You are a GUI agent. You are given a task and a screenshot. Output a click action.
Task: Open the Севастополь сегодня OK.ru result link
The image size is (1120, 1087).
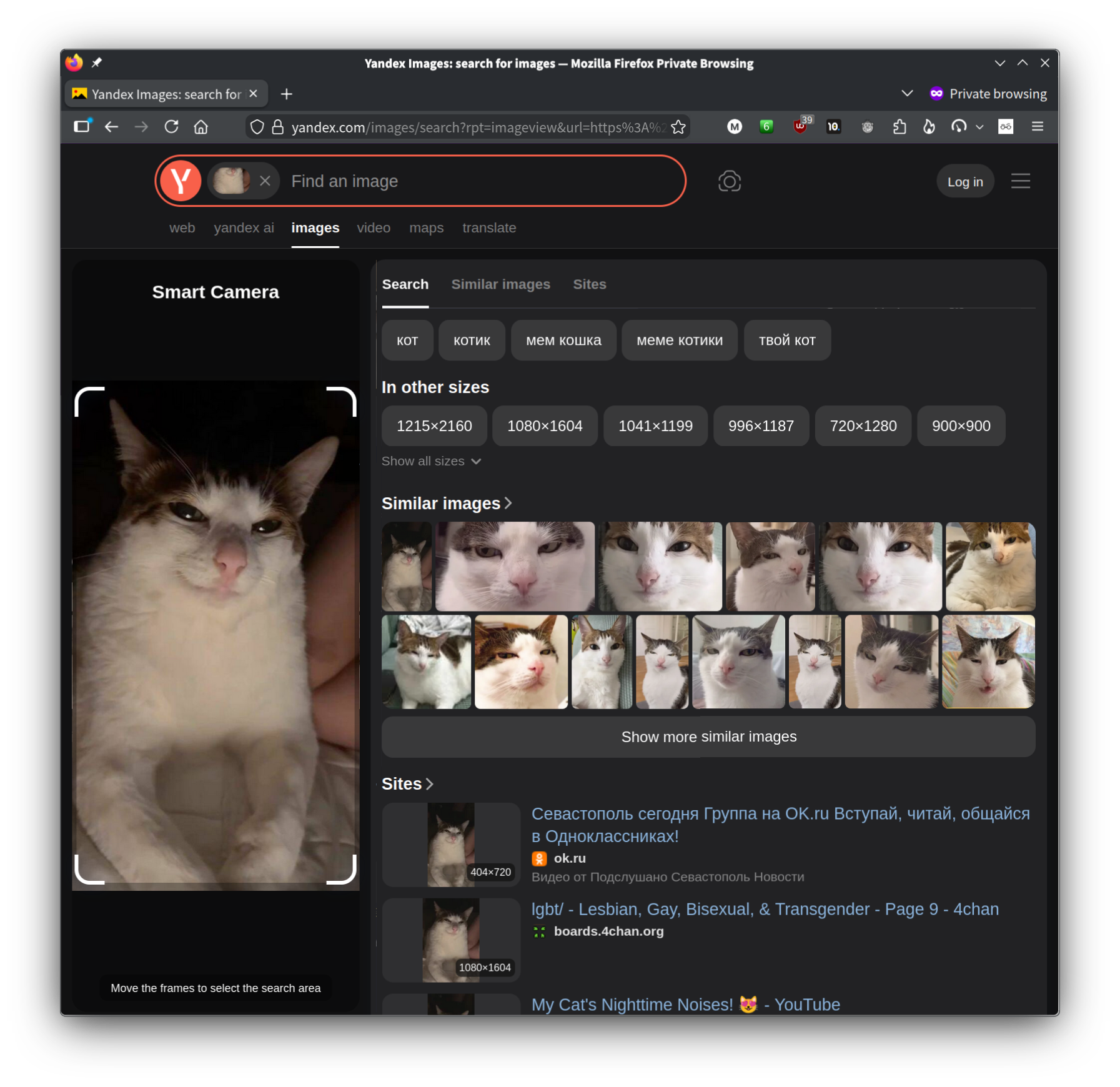(780, 825)
